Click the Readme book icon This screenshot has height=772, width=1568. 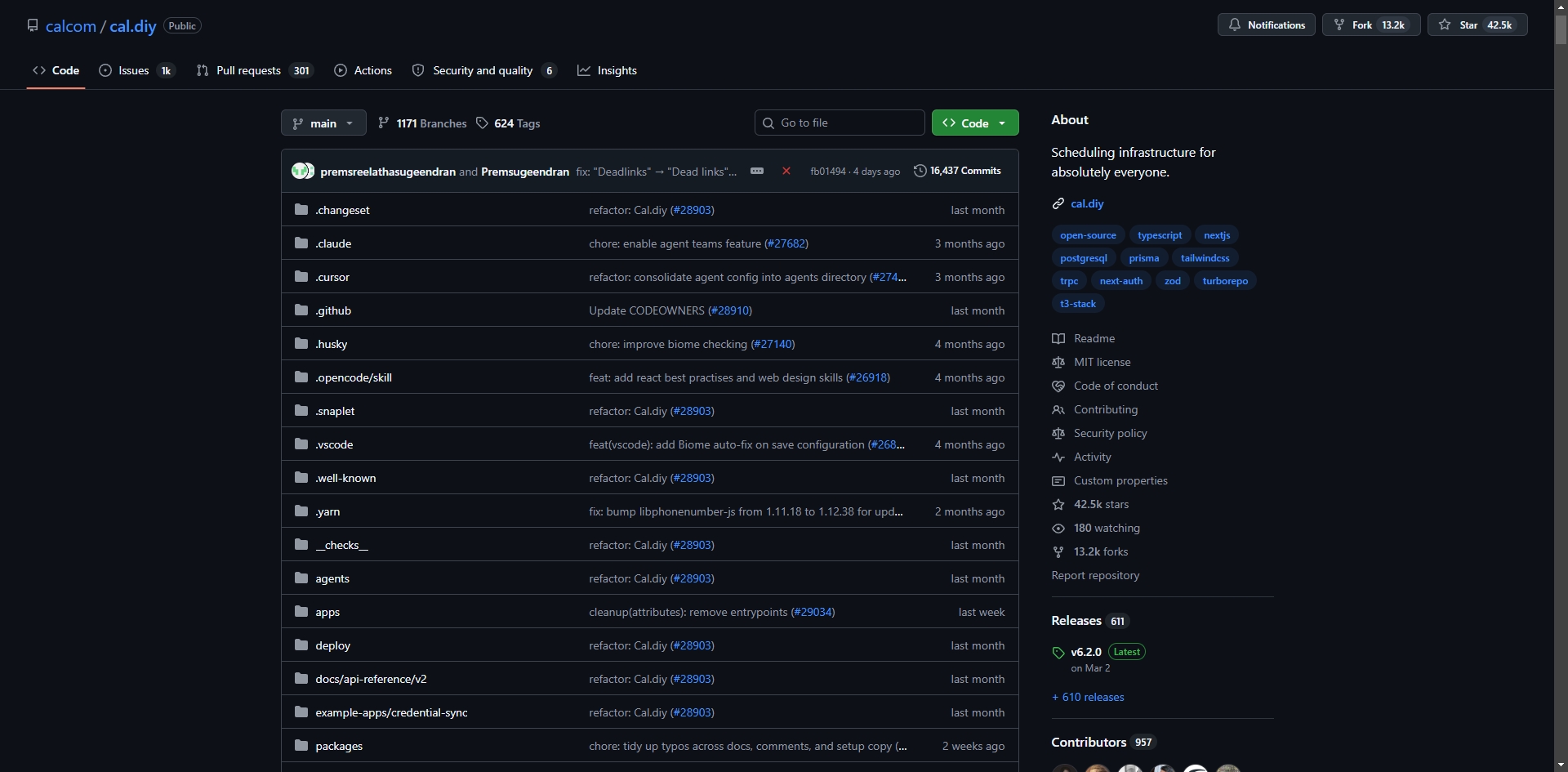tap(1058, 338)
